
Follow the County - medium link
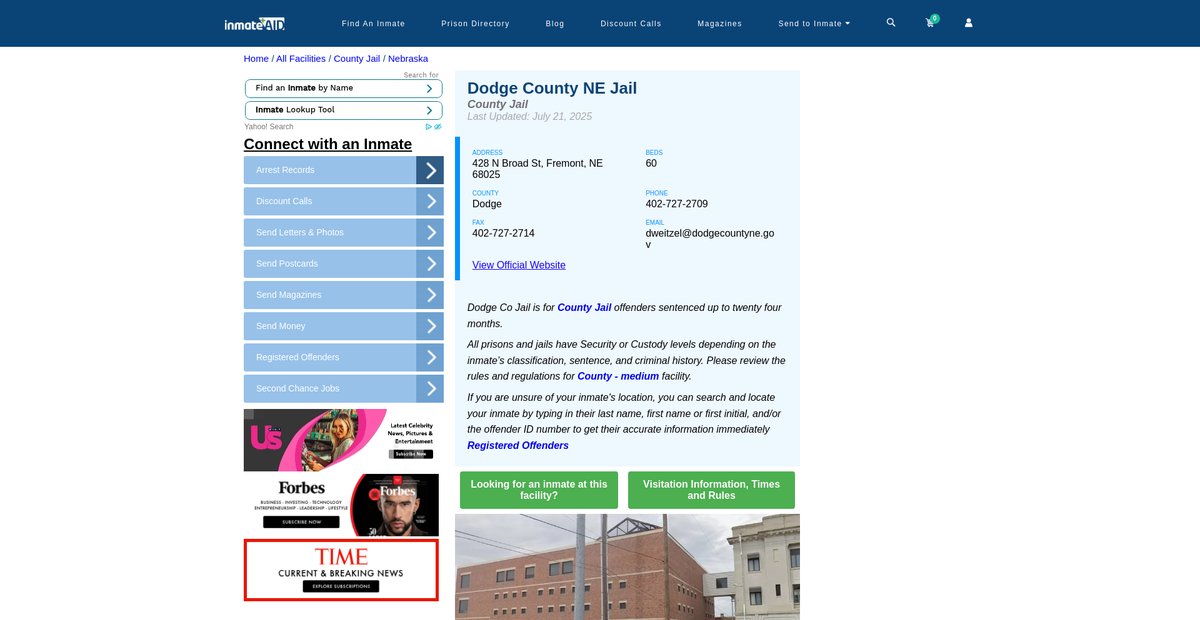(x=618, y=376)
